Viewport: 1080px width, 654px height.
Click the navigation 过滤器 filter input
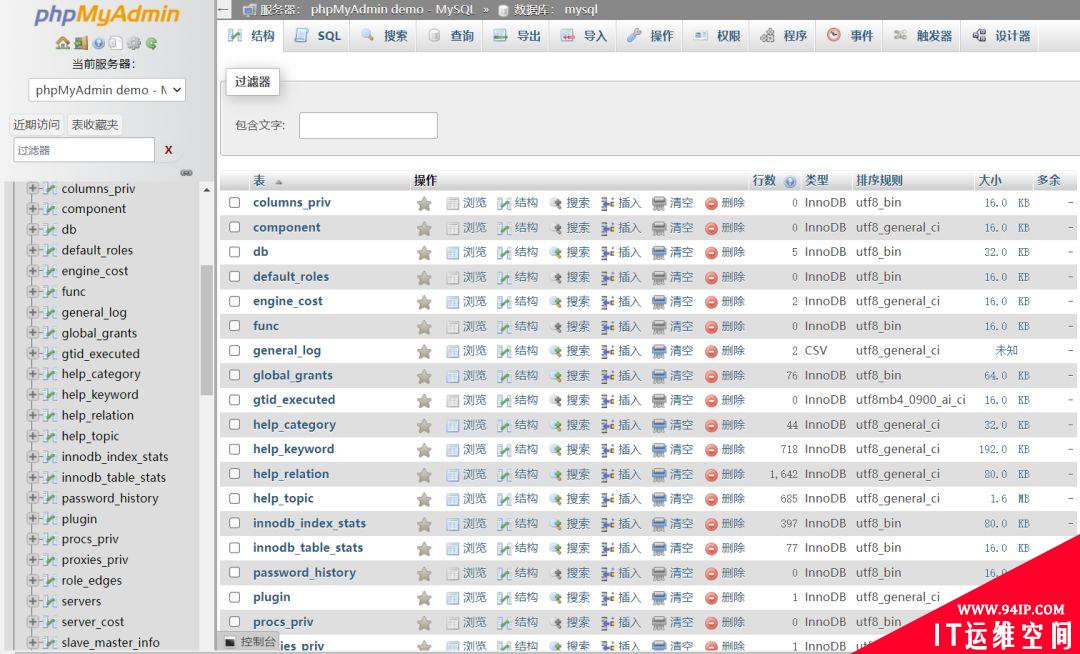[83, 150]
